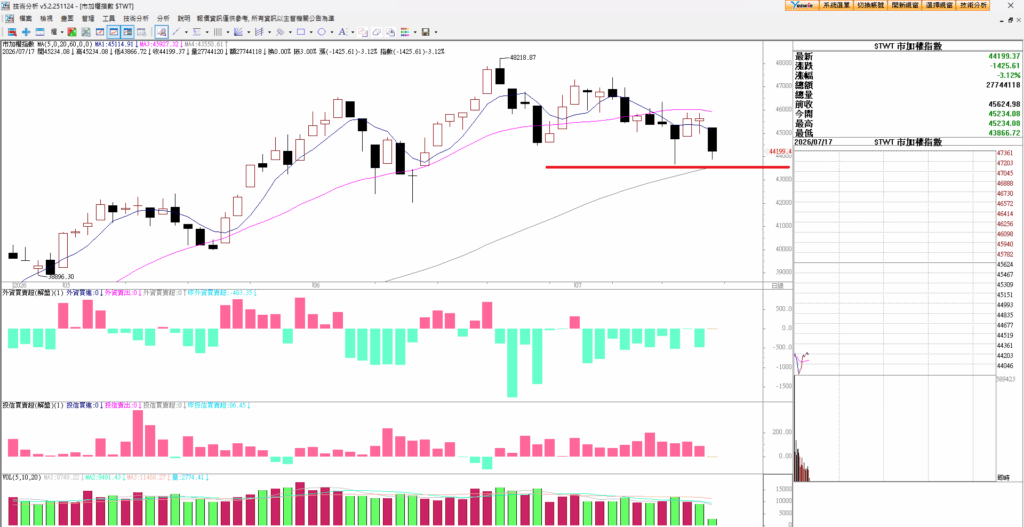
Task: Select the ellipse drawing tool
Action: (x=322, y=32)
